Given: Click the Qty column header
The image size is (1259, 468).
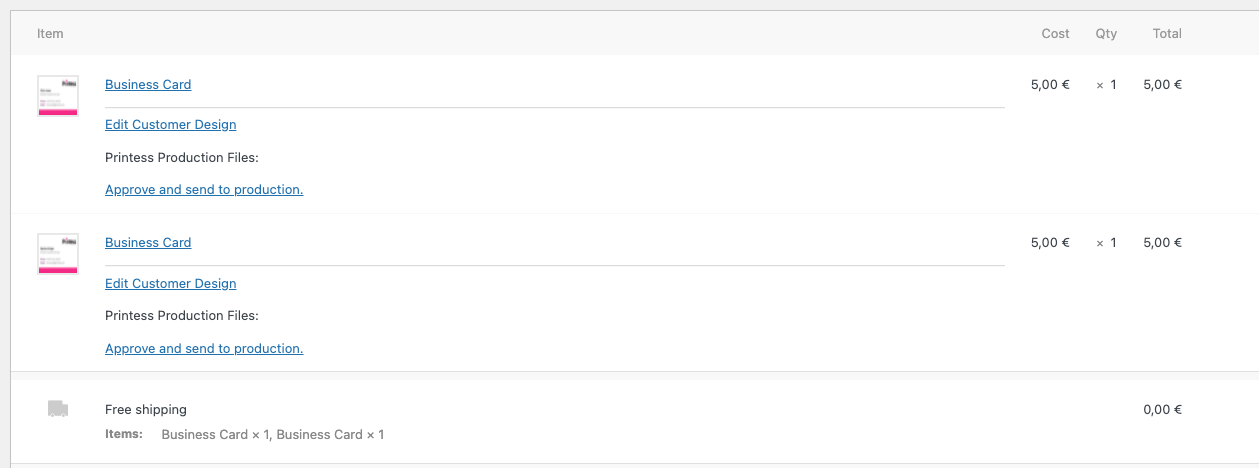Looking at the screenshot, I should [1106, 34].
